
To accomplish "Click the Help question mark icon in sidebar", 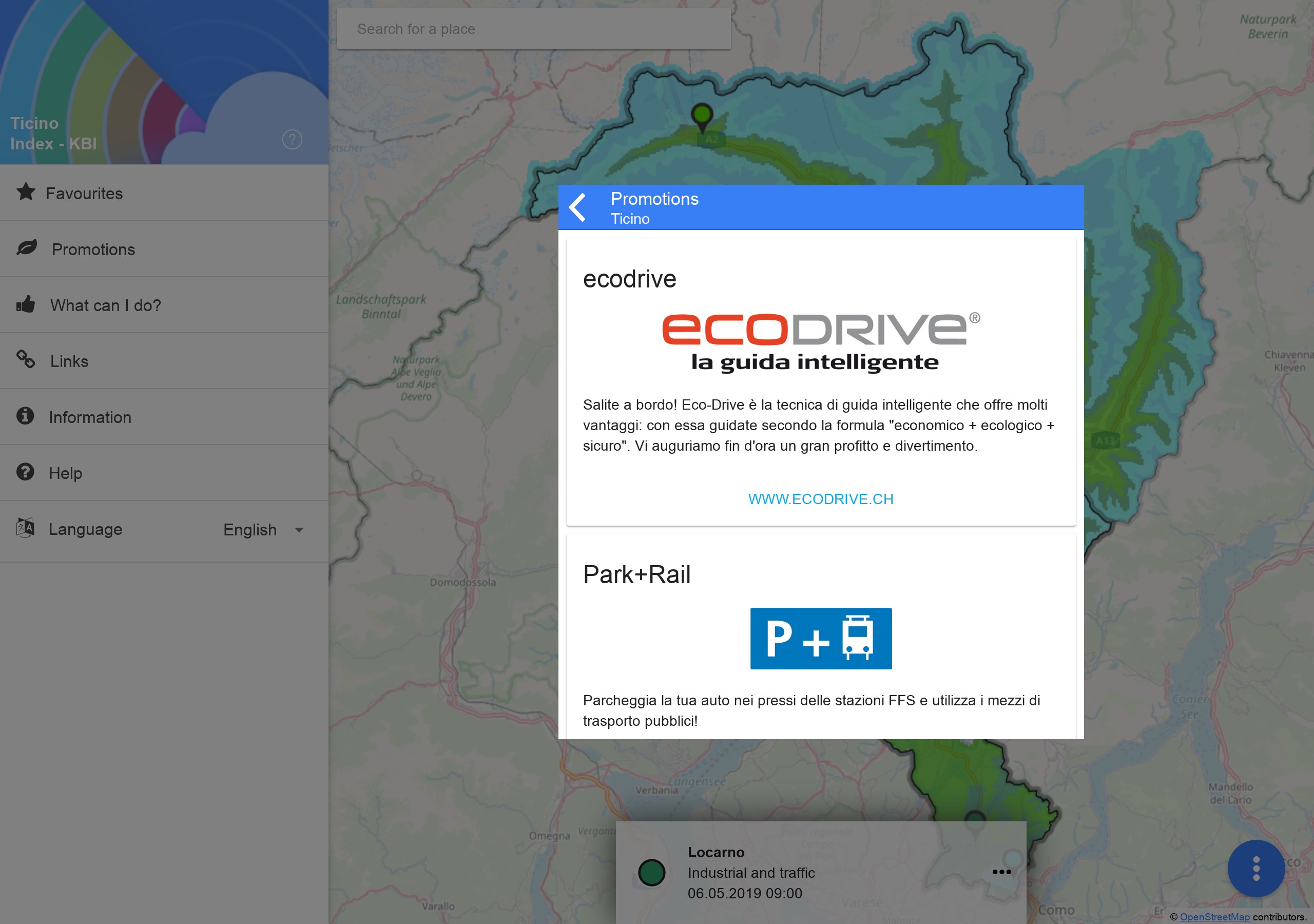I will (25, 472).
